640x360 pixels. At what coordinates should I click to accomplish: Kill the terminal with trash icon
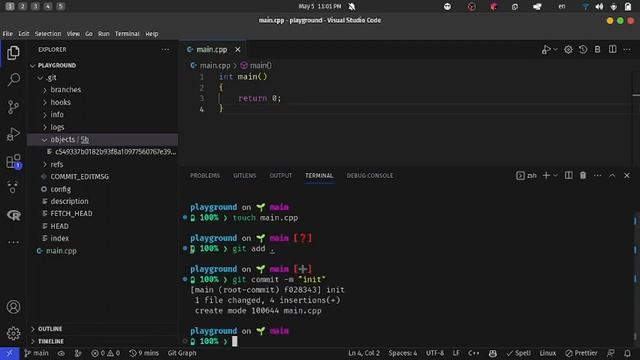tap(583, 176)
